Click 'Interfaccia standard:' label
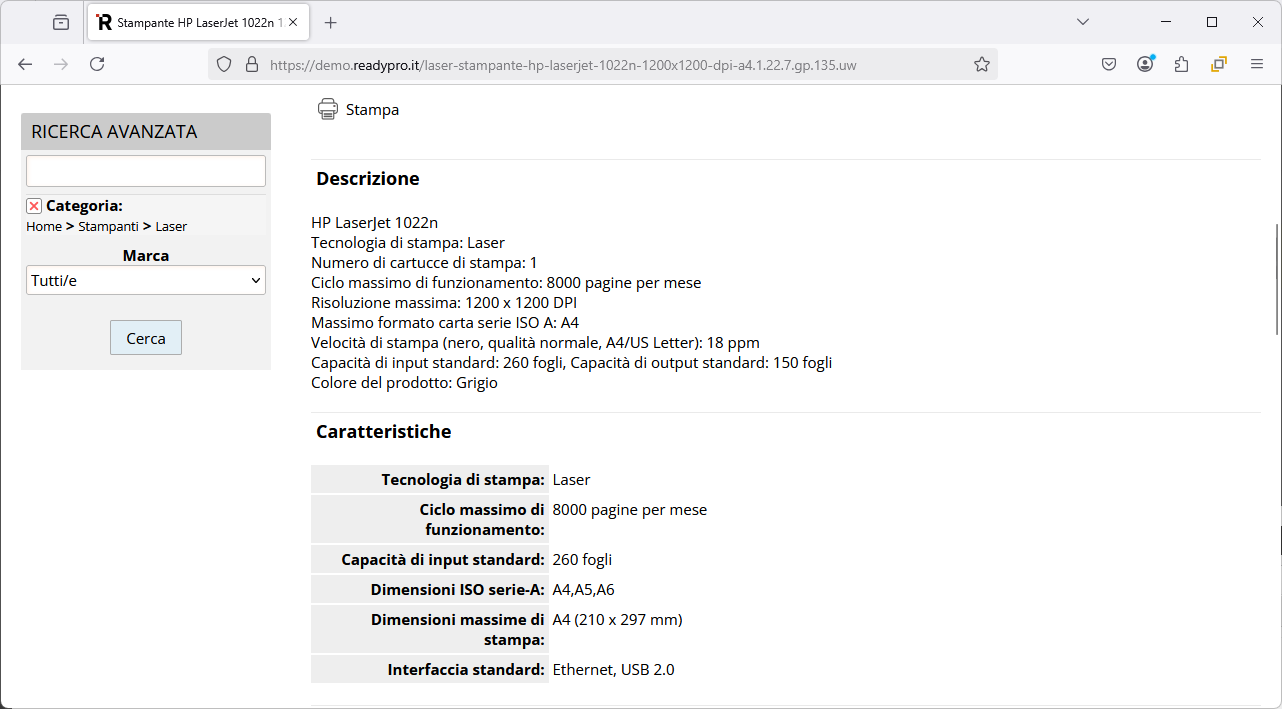The image size is (1282, 709). [x=466, y=670]
